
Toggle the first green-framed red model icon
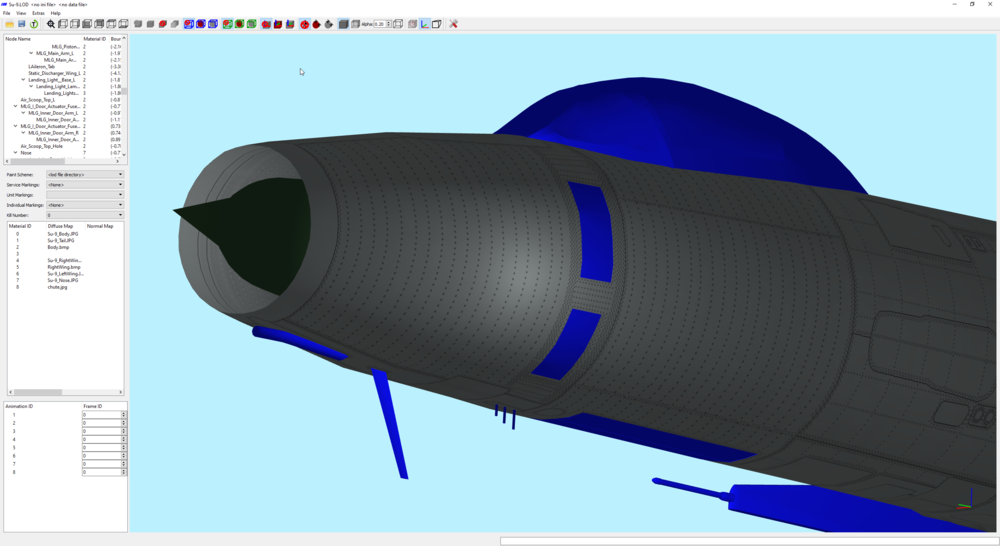pyautogui.click(x=227, y=24)
